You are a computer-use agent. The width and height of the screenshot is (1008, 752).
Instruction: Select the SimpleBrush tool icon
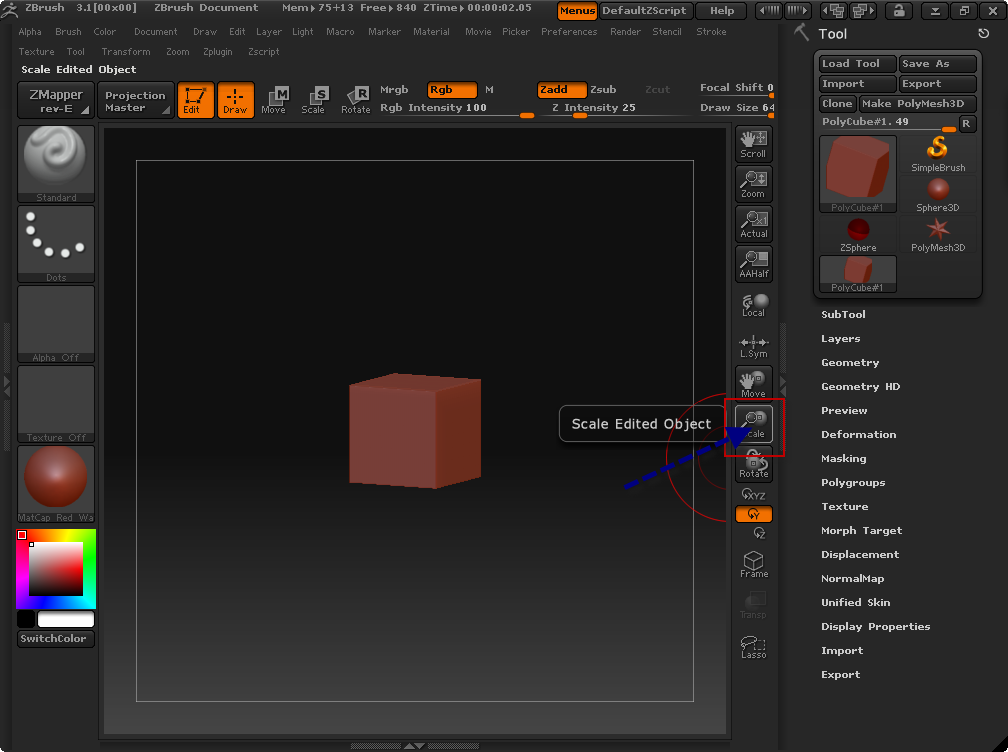938,154
